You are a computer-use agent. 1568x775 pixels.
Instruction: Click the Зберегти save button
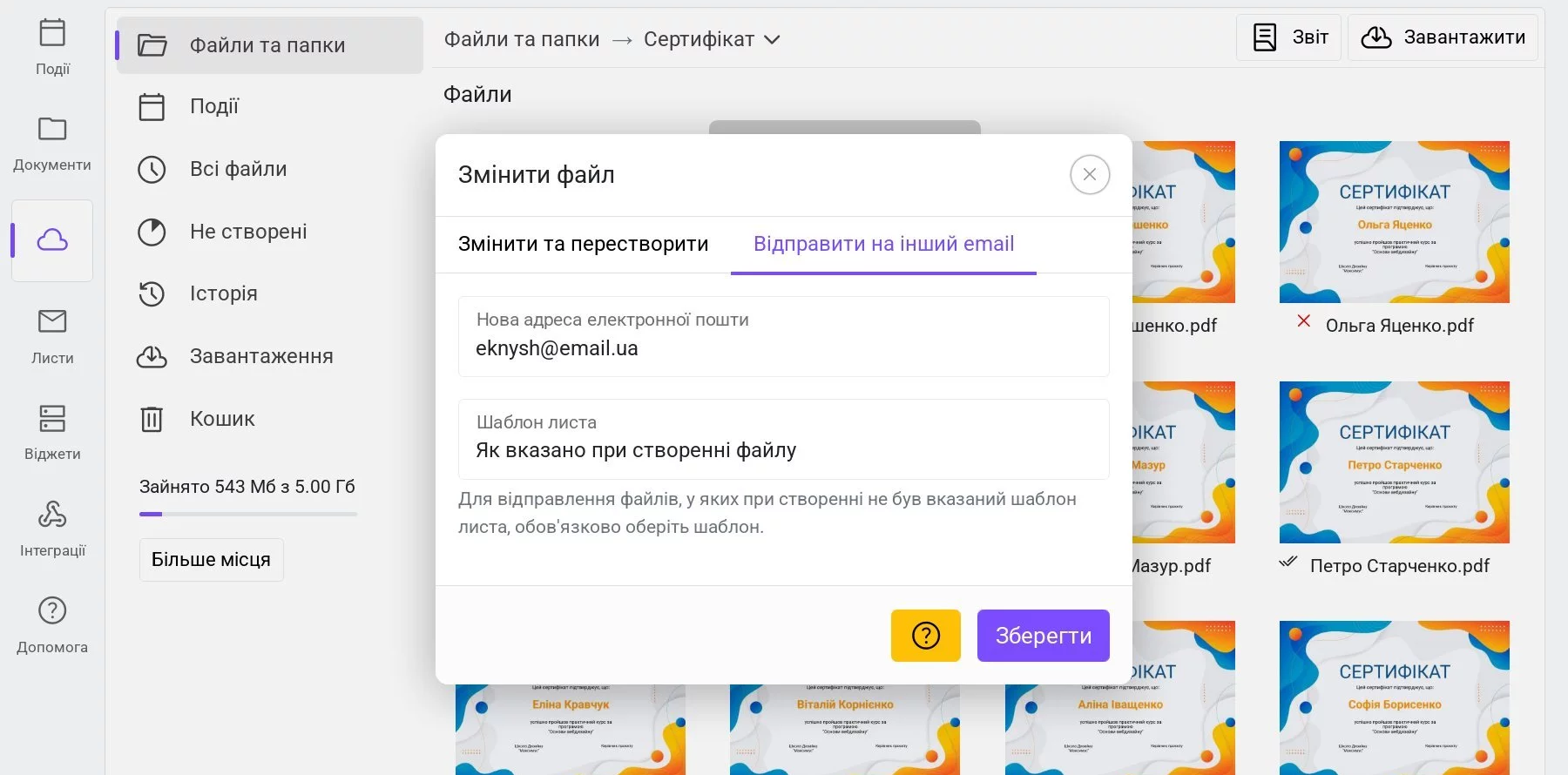1044,636
